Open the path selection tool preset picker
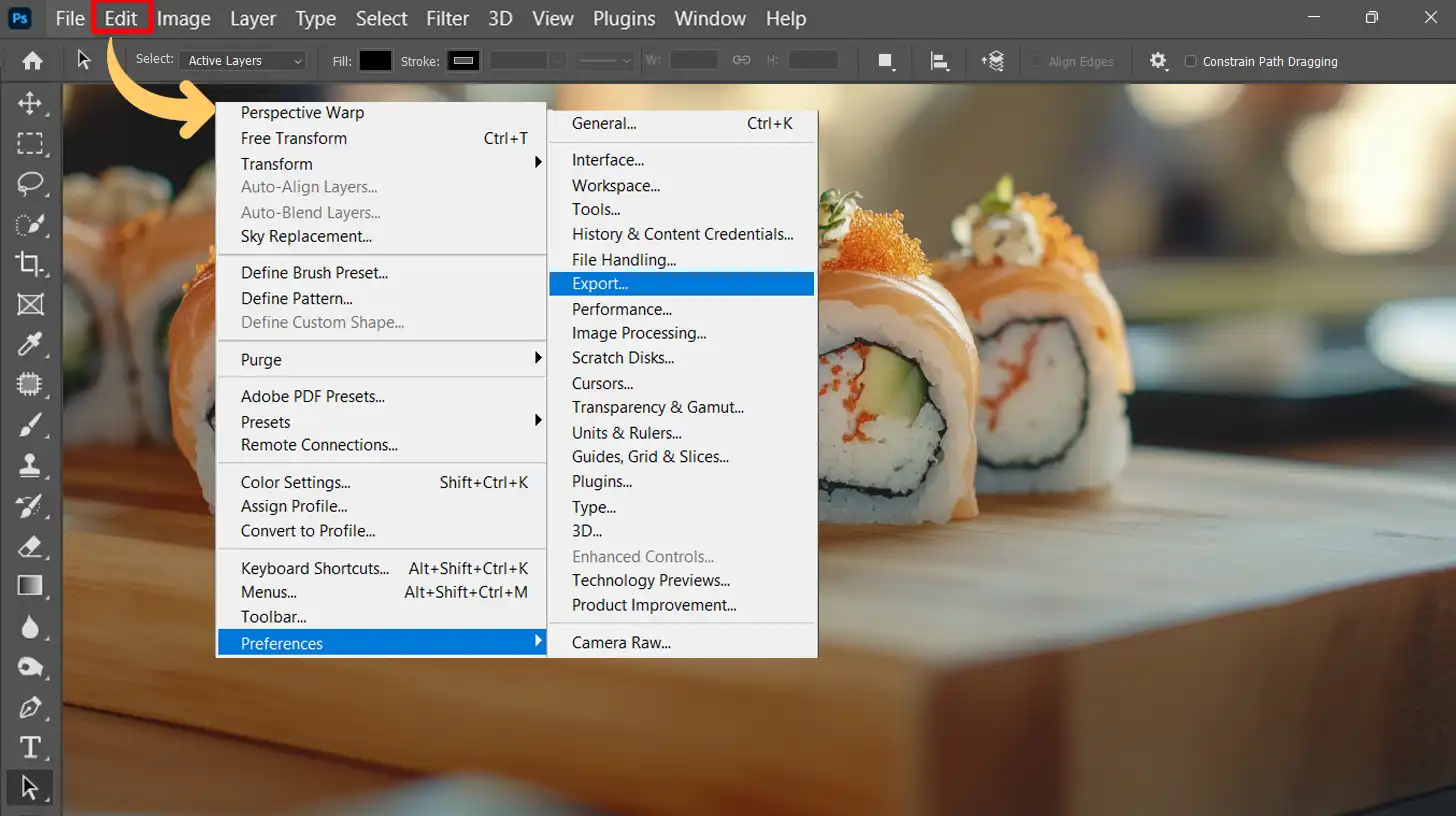 84,61
